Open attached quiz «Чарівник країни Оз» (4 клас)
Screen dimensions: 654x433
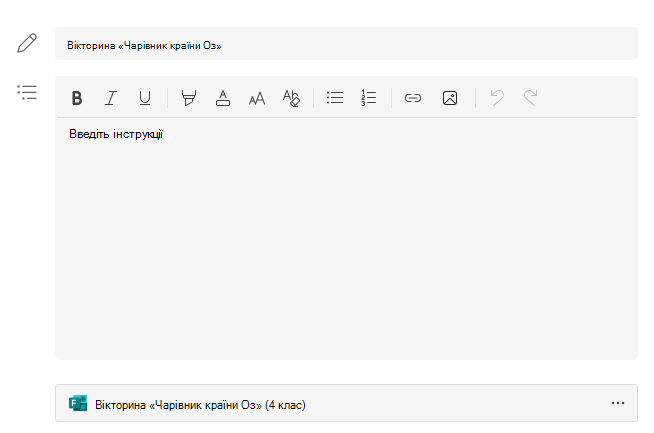click(x=346, y=403)
